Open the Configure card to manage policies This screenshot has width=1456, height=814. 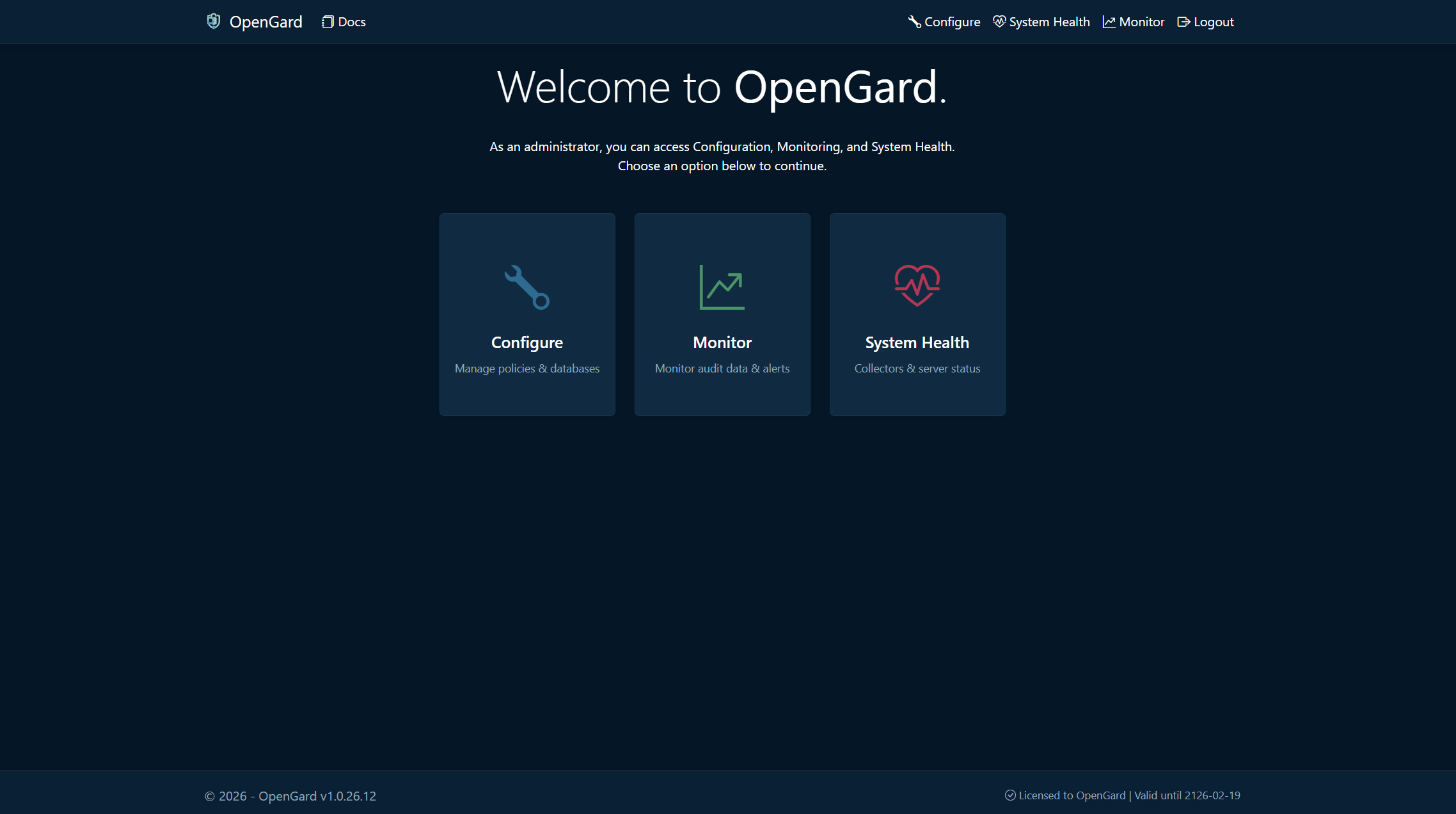click(526, 315)
